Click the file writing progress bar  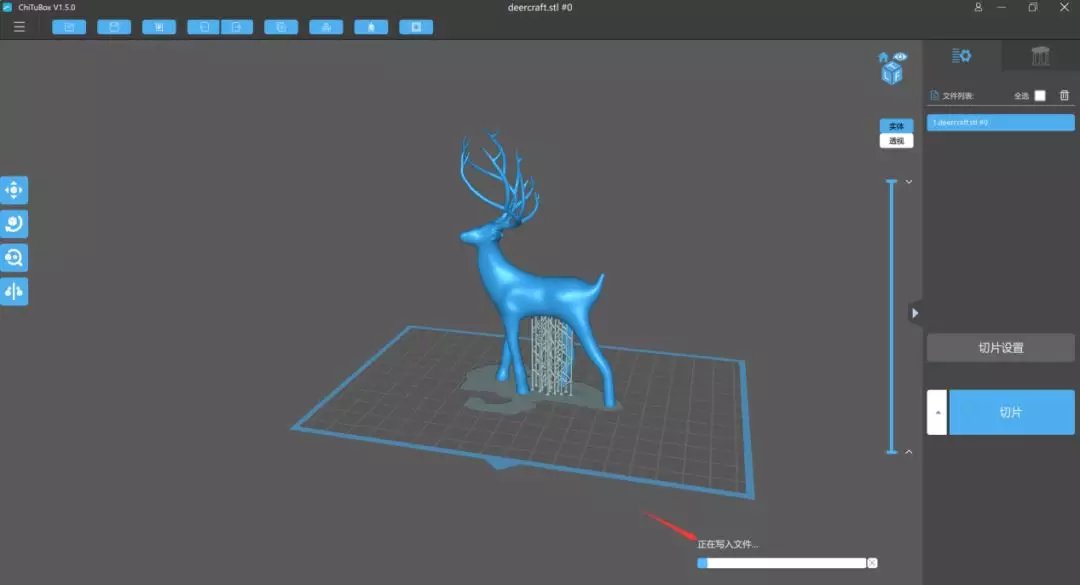[x=781, y=563]
